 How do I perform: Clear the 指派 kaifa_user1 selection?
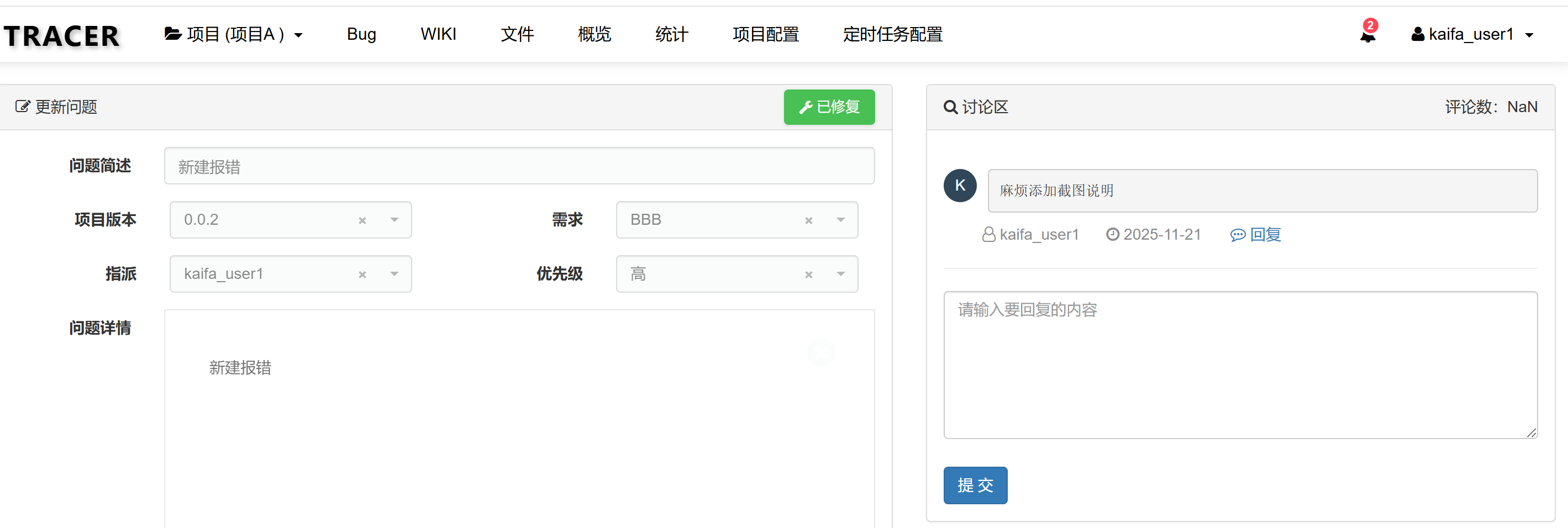(x=362, y=274)
